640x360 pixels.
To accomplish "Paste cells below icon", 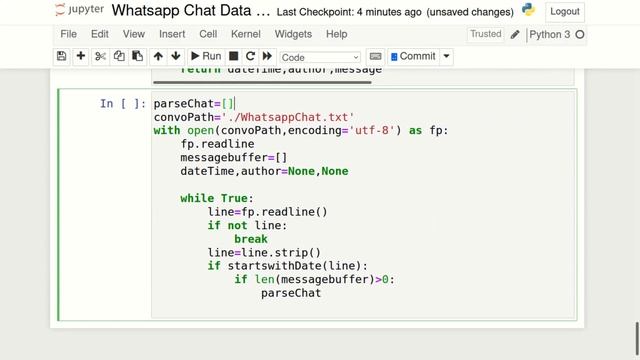I will [137, 56].
